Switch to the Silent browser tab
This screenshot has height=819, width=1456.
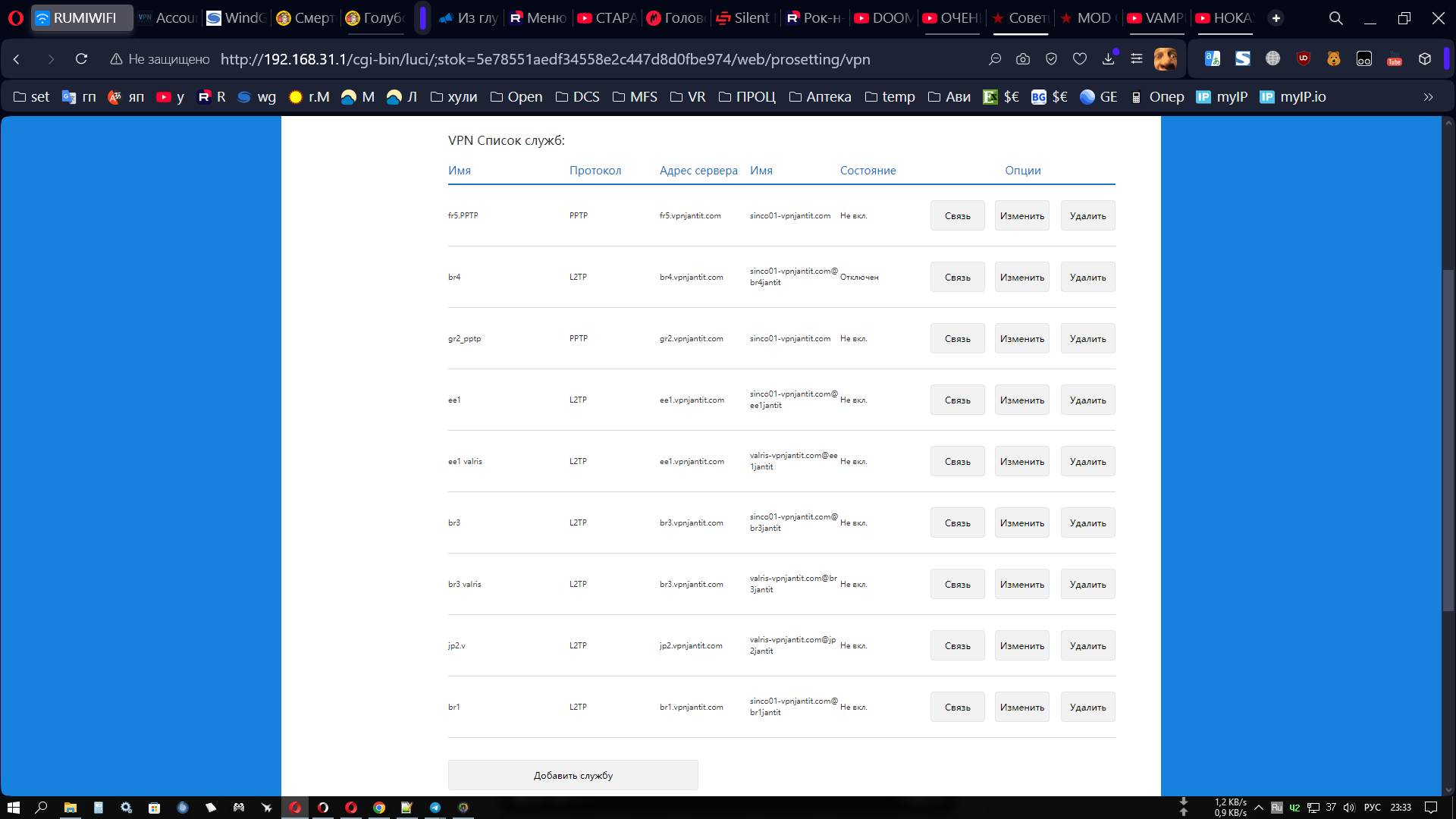click(743, 18)
